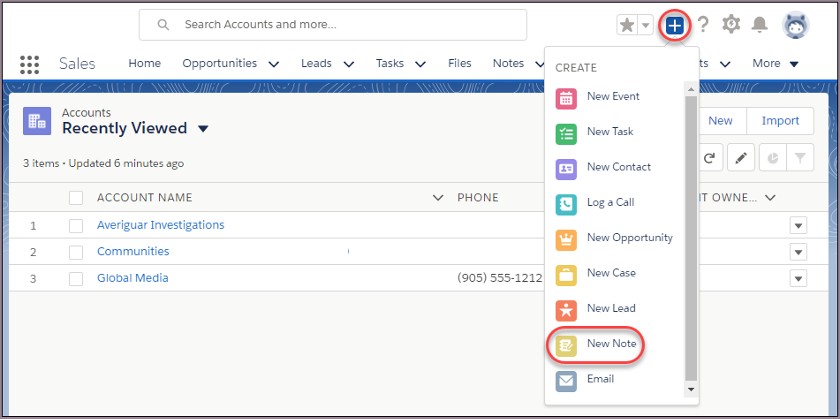Viewport: 840px width, 419px height.
Task: Click the Create menu scroll up arrow
Action: 691,89
